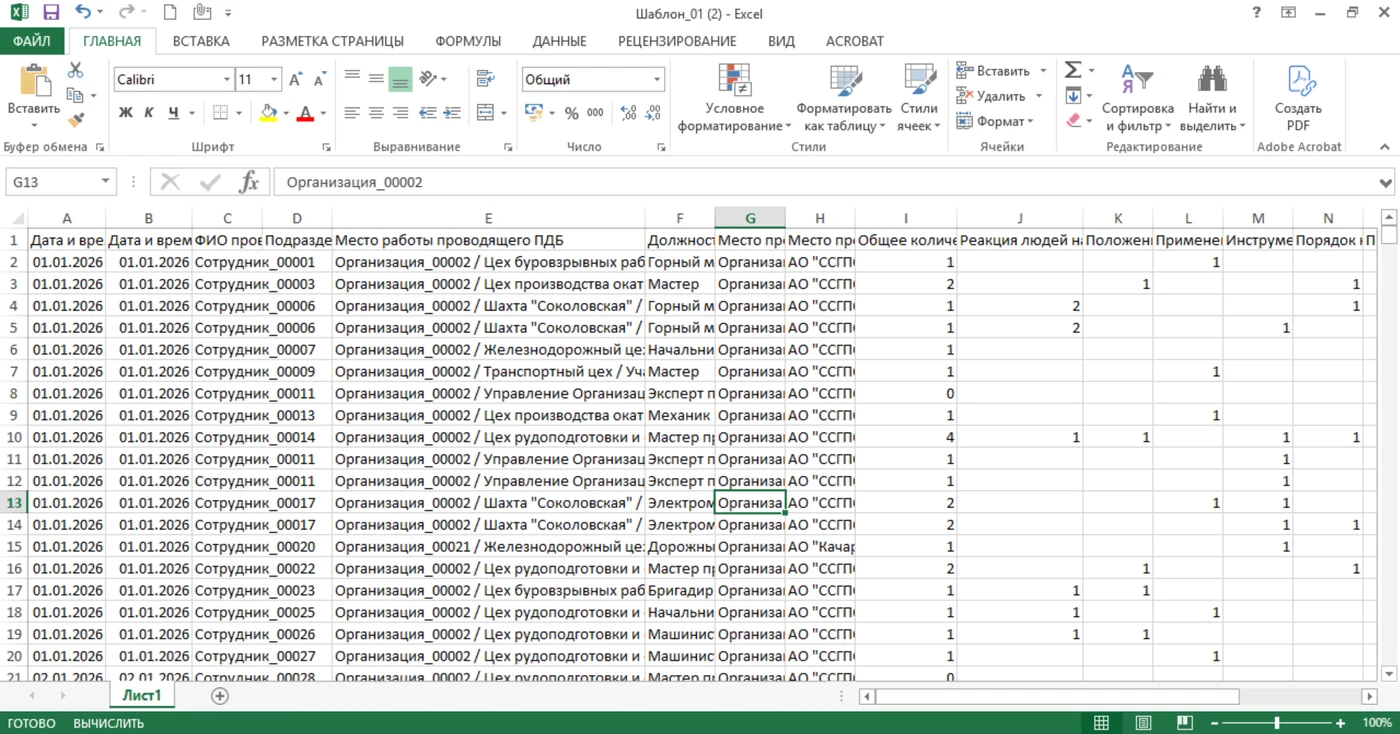Click the Copy icon in clipboard group

click(75, 95)
